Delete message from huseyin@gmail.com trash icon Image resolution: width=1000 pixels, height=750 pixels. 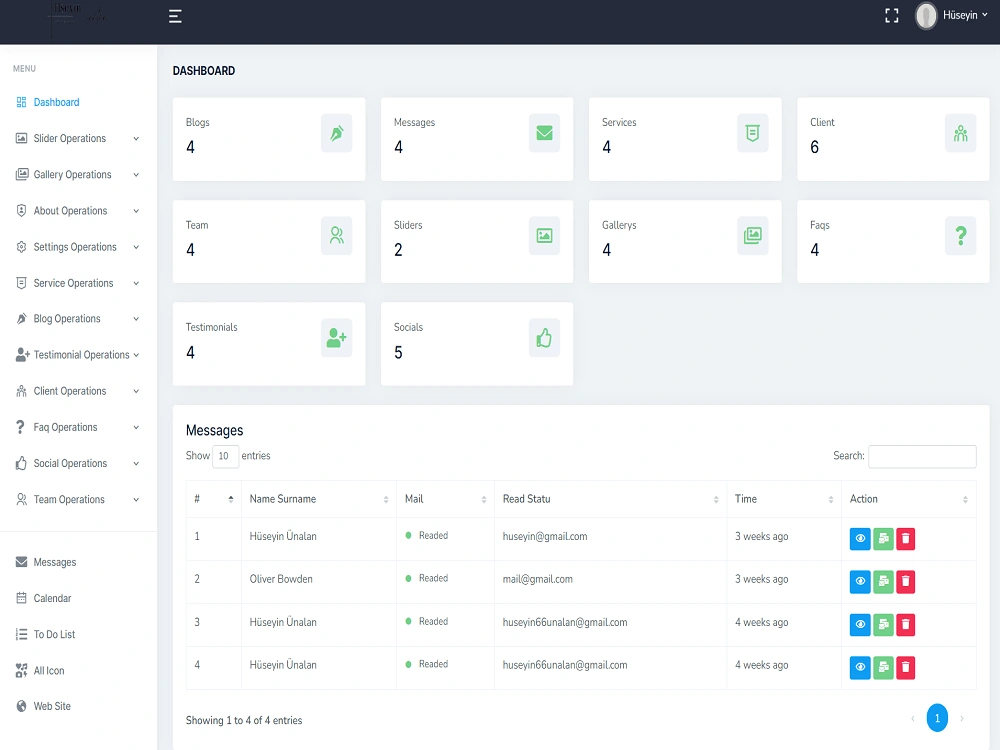[906, 540]
